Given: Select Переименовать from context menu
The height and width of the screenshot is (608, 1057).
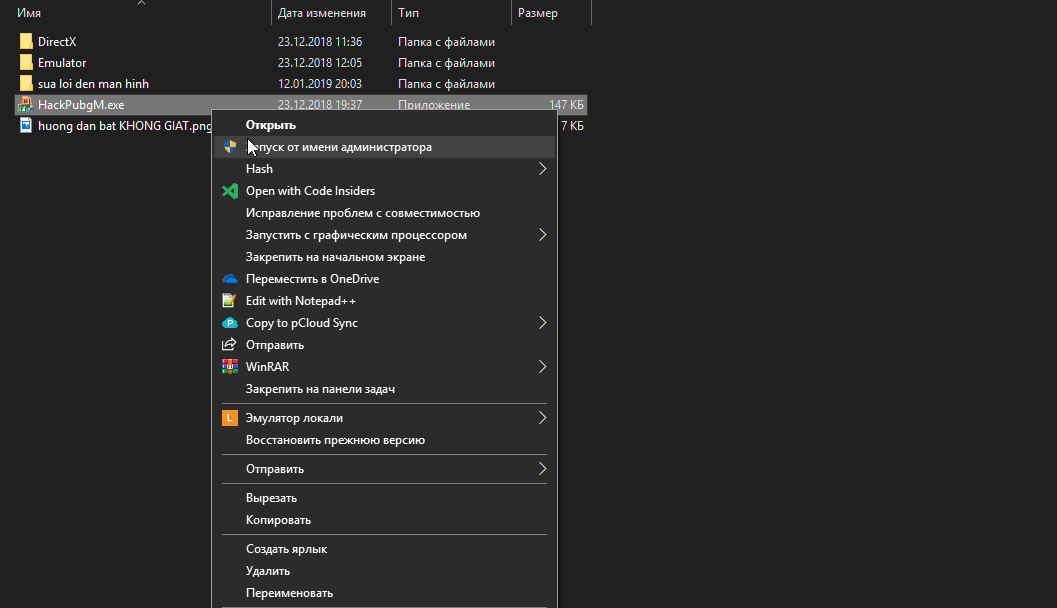Looking at the screenshot, I should coord(384,593).
